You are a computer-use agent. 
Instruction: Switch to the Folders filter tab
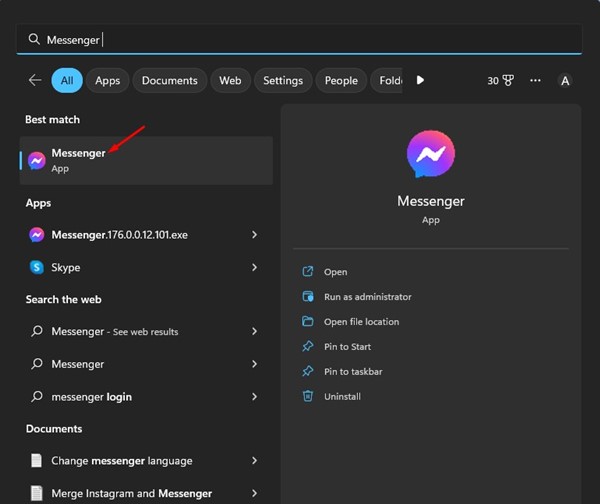[387, 80]
